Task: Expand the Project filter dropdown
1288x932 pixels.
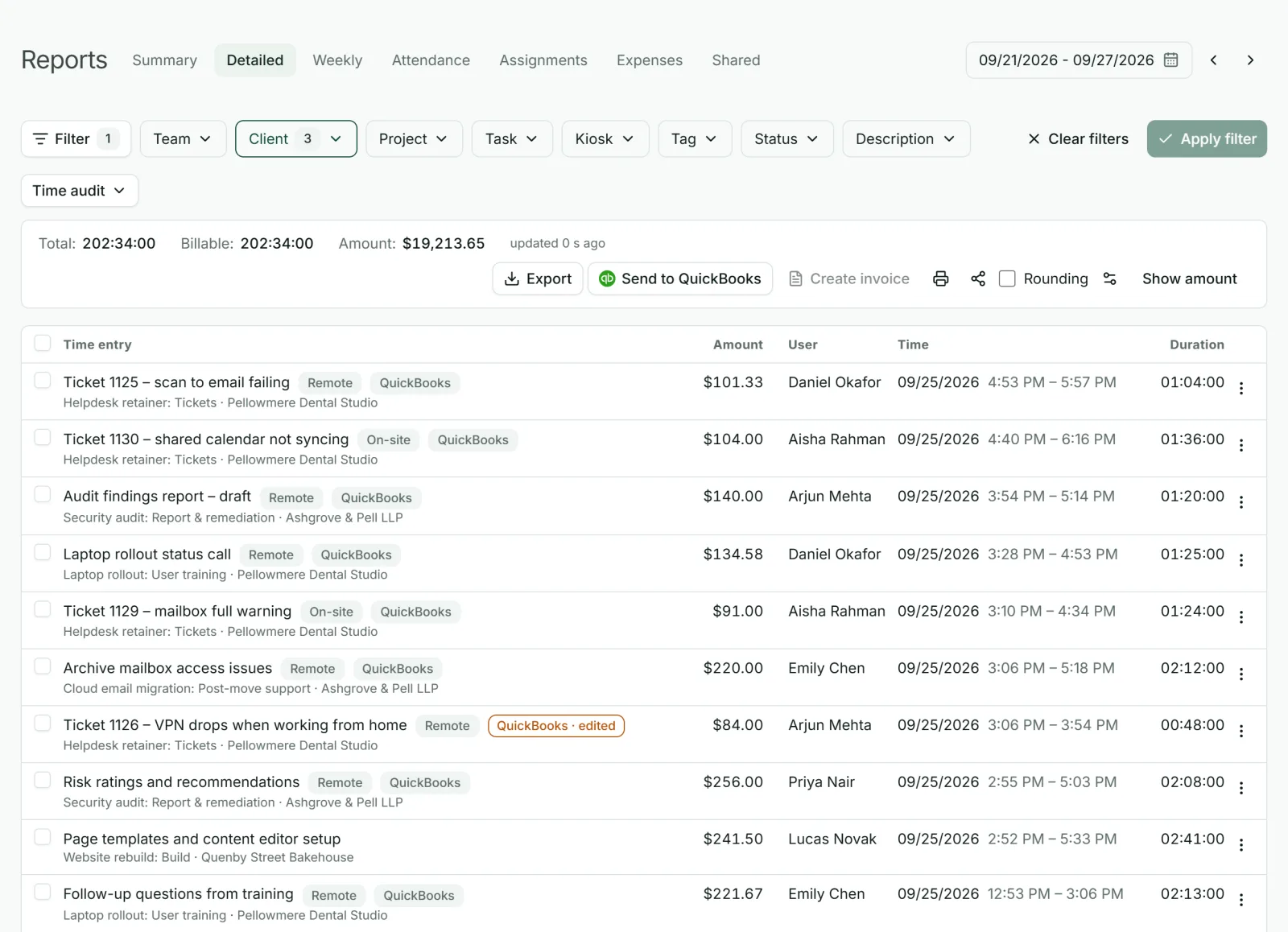Action: click(x=414, y=139)
